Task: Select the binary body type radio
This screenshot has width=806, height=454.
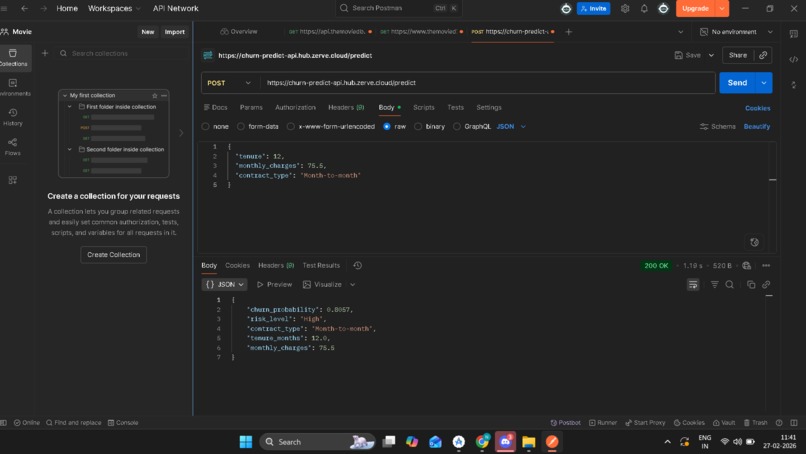Action: [x=418, y=126]
